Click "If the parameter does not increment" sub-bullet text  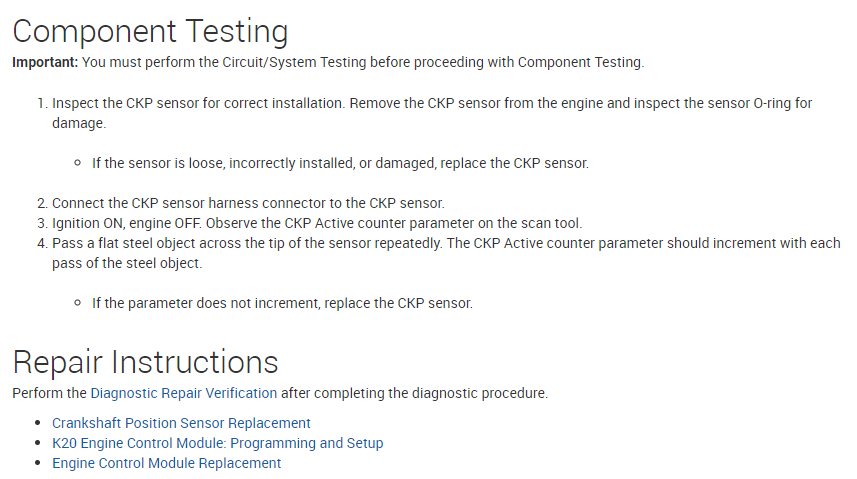tap(200, 303)
